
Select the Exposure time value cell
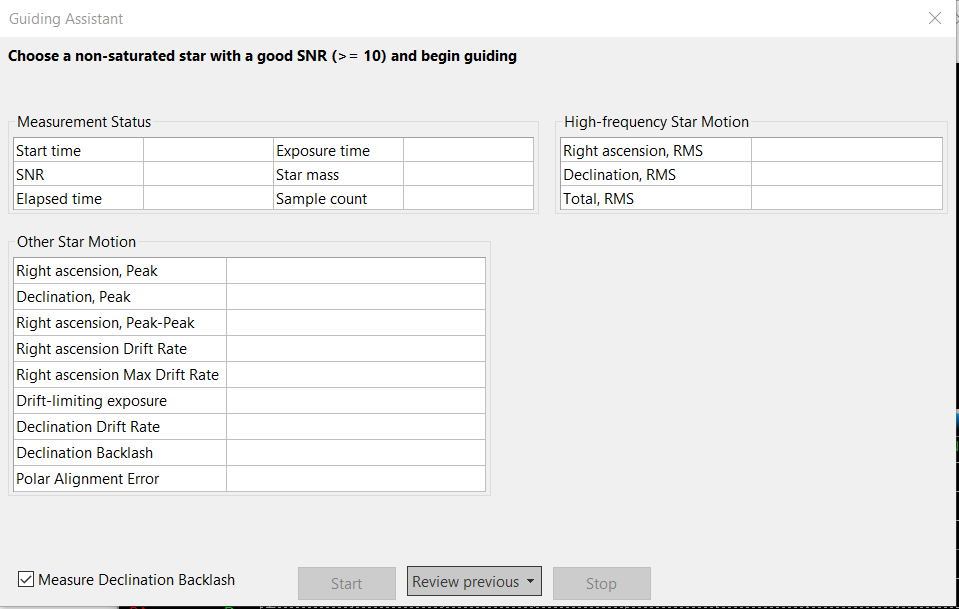click(x=468, y=150)
